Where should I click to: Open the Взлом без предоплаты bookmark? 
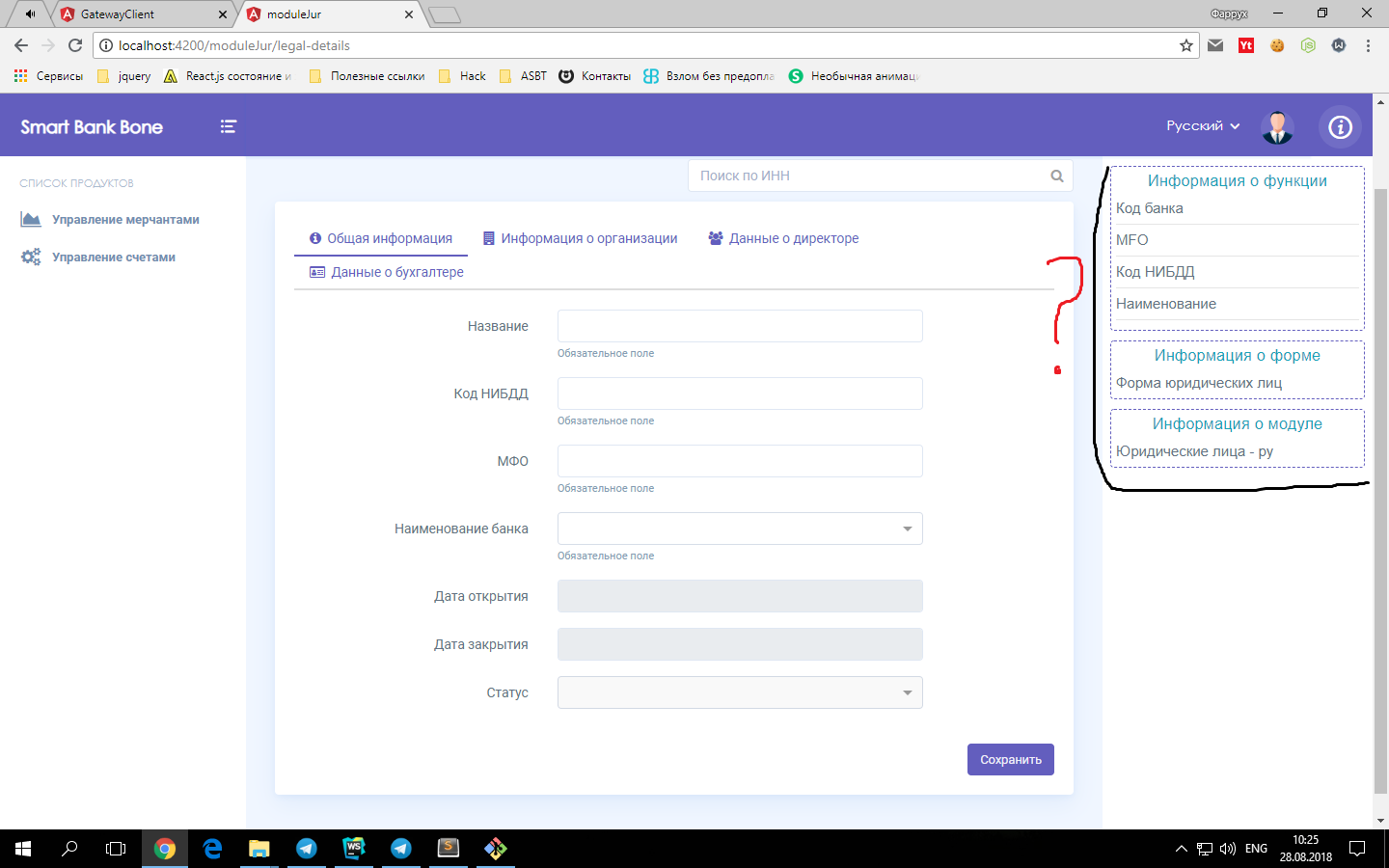(709, 76)
